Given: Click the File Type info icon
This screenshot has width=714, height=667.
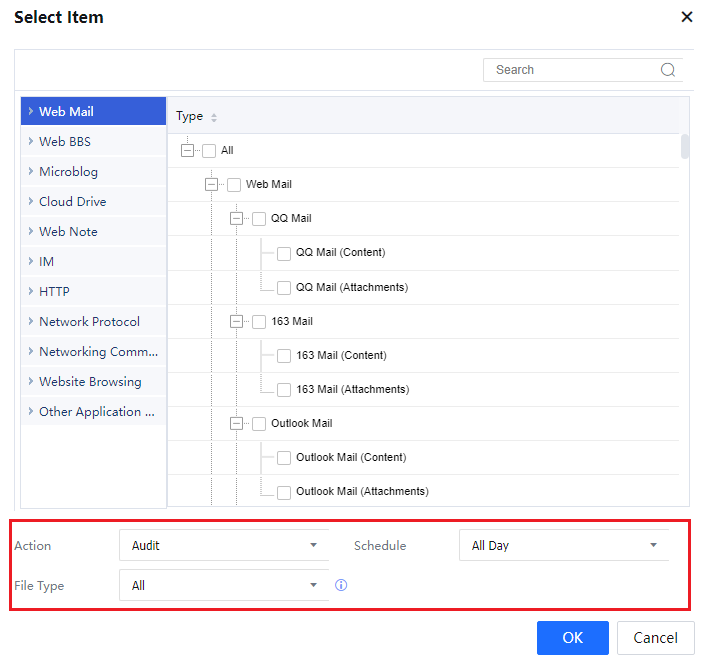Looking at the screenshot, I should (341, 585).
